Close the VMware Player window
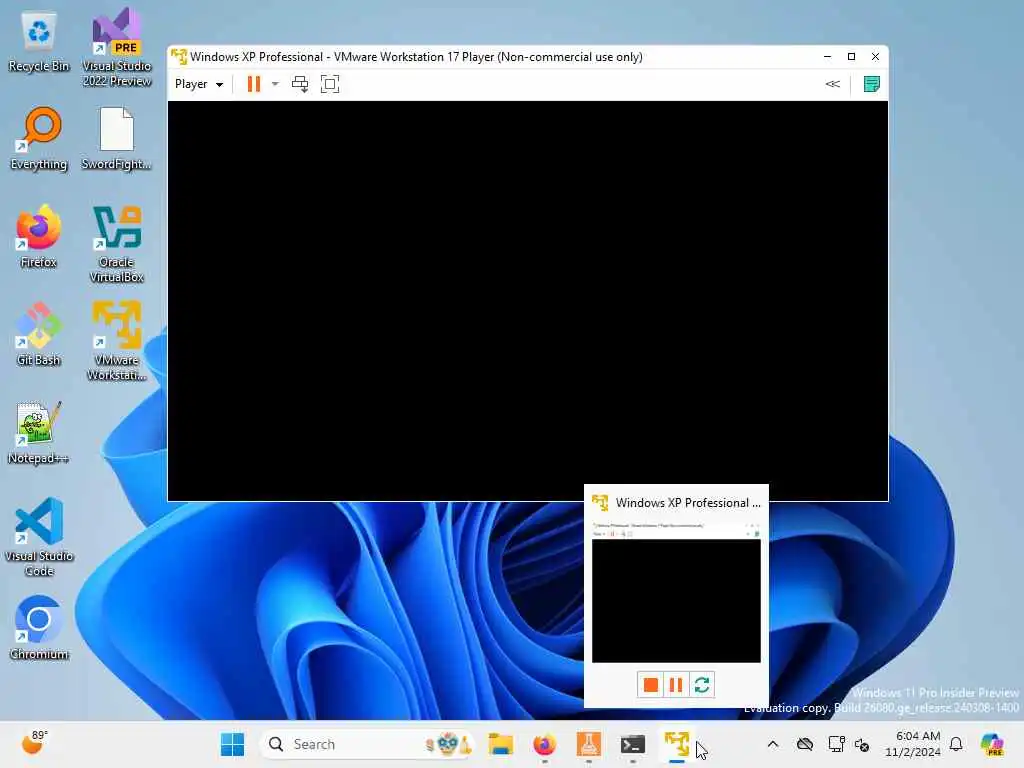 pos(876,57)
